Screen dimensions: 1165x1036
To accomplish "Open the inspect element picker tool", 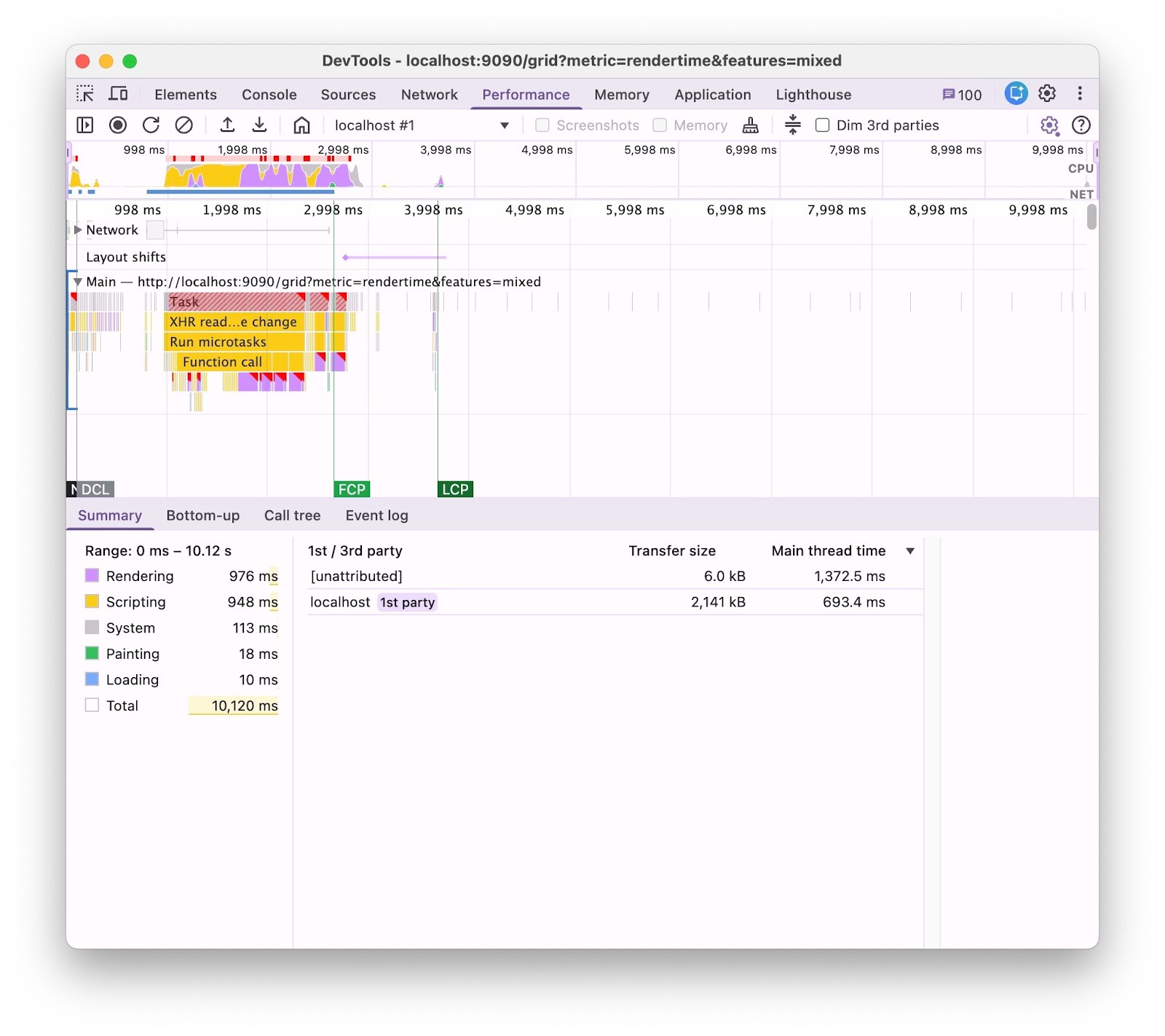I will [85, 94].
